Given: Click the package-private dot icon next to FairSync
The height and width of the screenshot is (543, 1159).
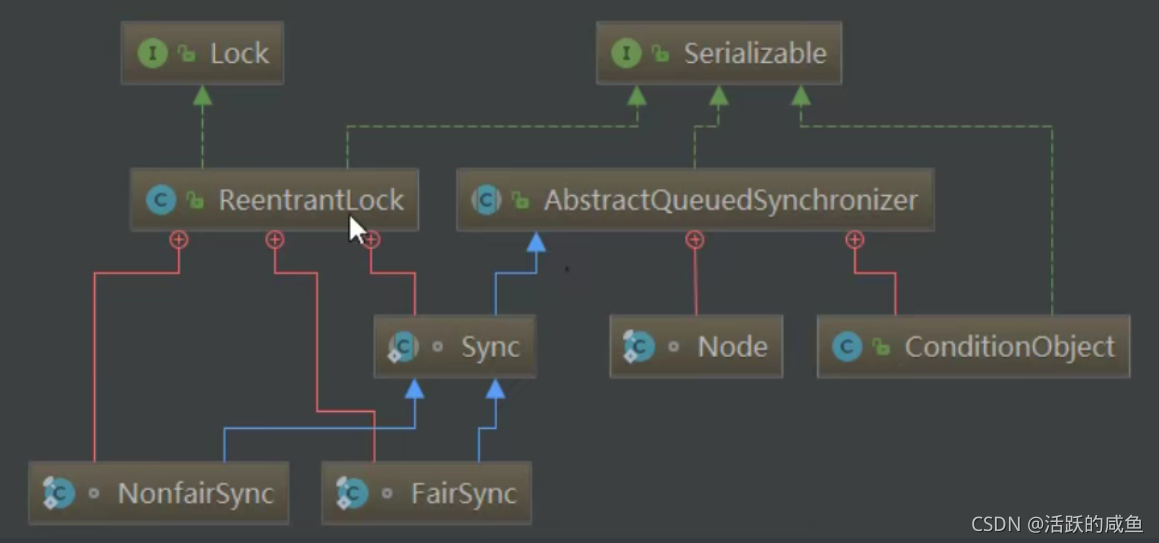Looking at the screenshot, I should pos(387,493).
